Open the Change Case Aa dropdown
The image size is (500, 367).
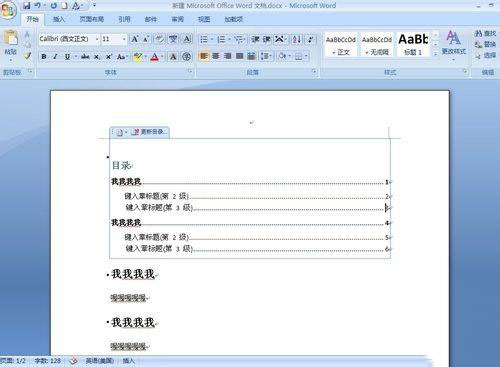(122, 57)
